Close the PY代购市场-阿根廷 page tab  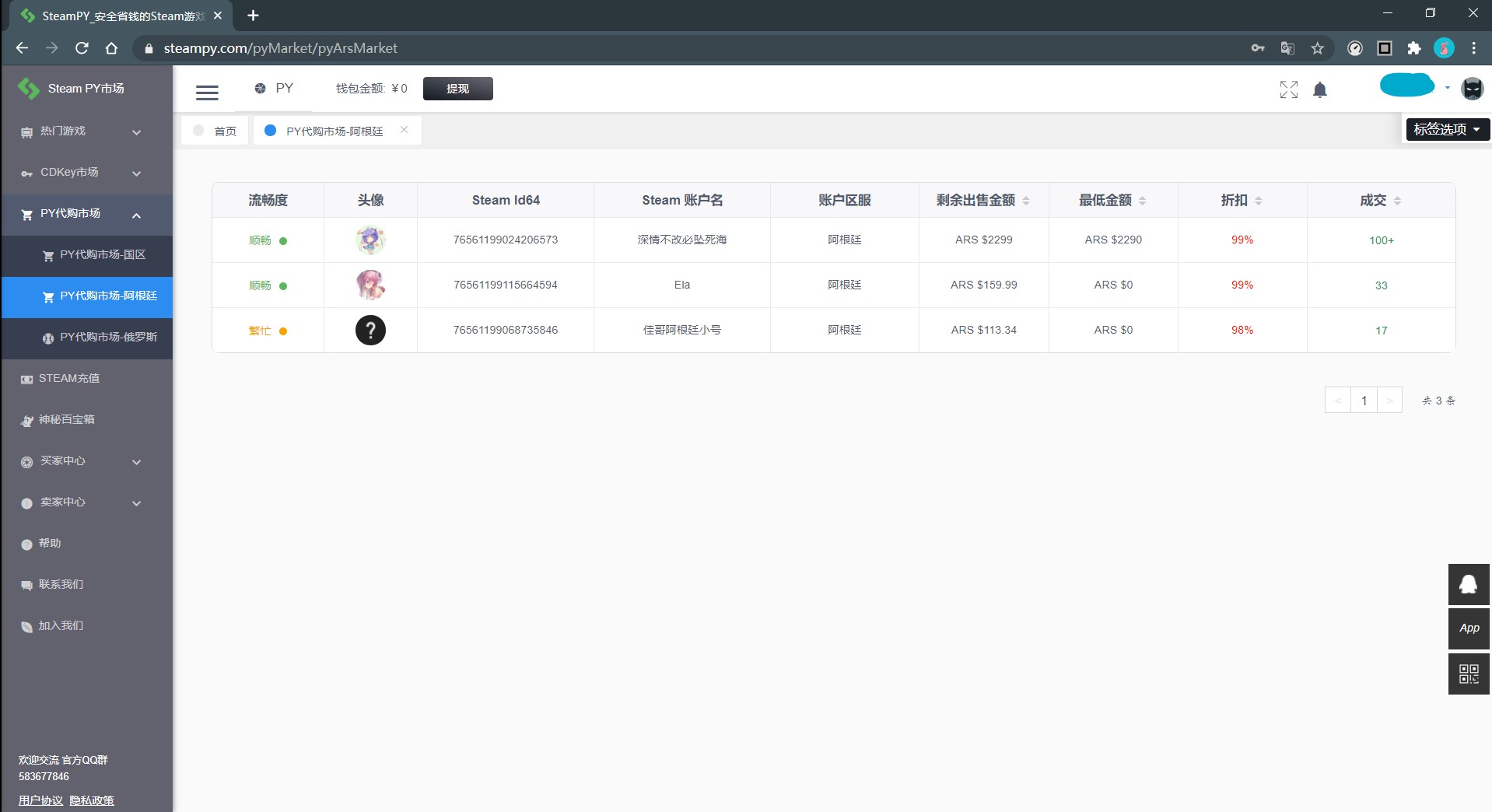coord(404,130)
